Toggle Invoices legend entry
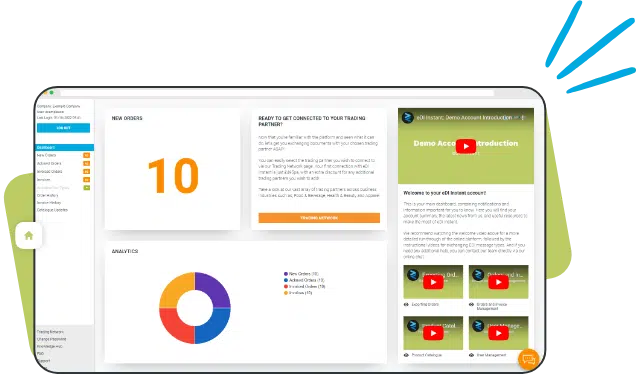 (x=298, y=293)
